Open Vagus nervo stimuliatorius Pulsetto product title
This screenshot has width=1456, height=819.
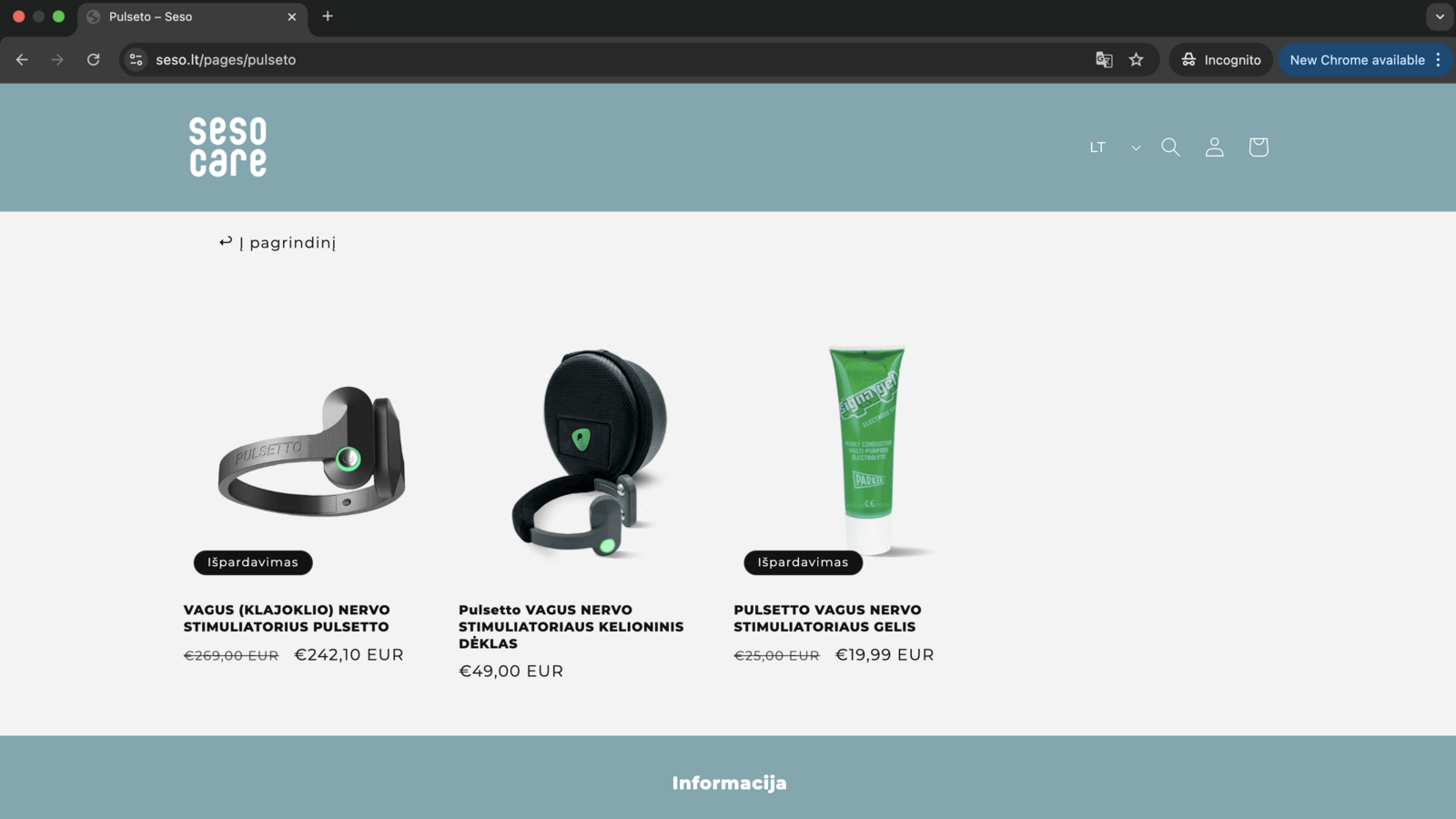click(x=287, y=618)
